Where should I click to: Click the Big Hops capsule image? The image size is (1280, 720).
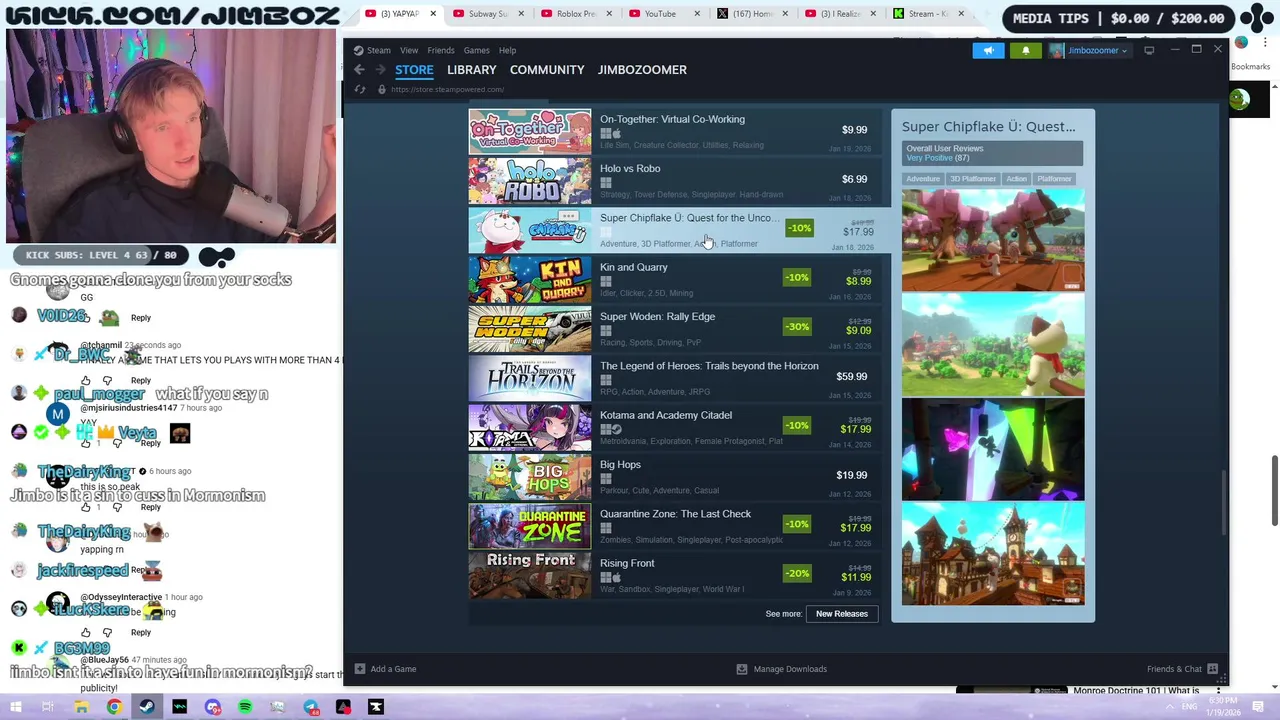[x=530, y=476]
